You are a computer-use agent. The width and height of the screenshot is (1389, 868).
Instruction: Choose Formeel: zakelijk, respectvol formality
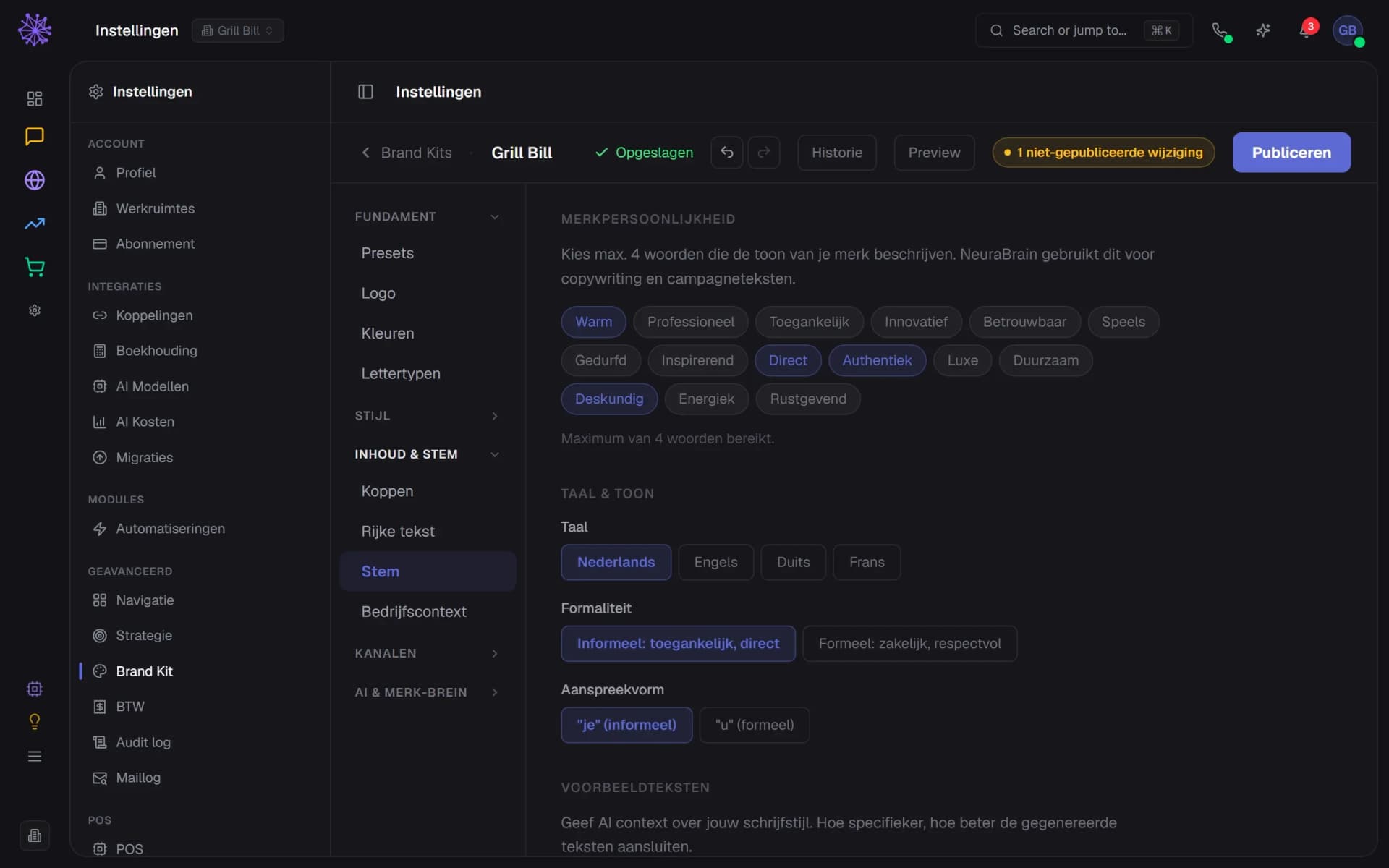(x=909, y=644)
